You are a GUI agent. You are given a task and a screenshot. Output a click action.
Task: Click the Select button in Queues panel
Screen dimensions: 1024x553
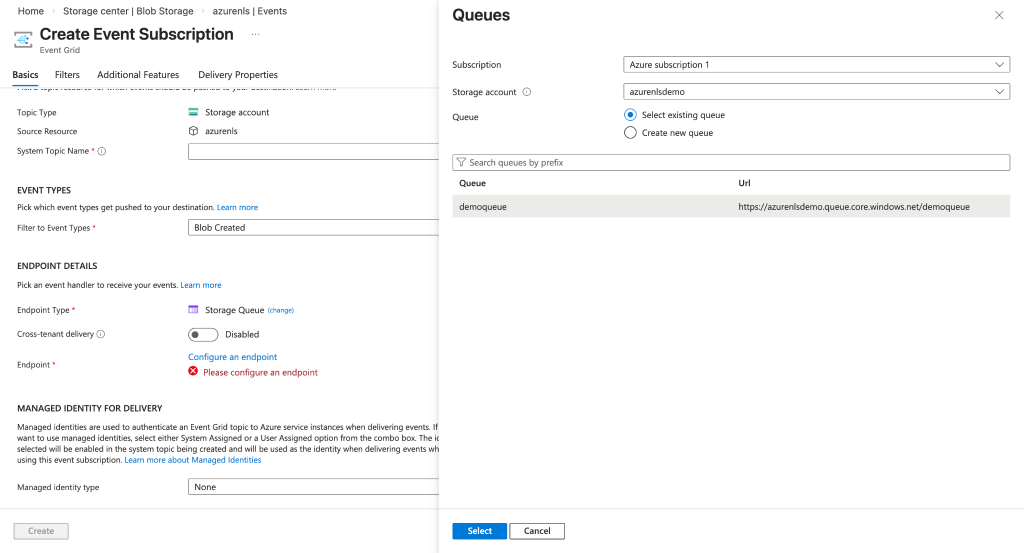[x=479, y=531]
